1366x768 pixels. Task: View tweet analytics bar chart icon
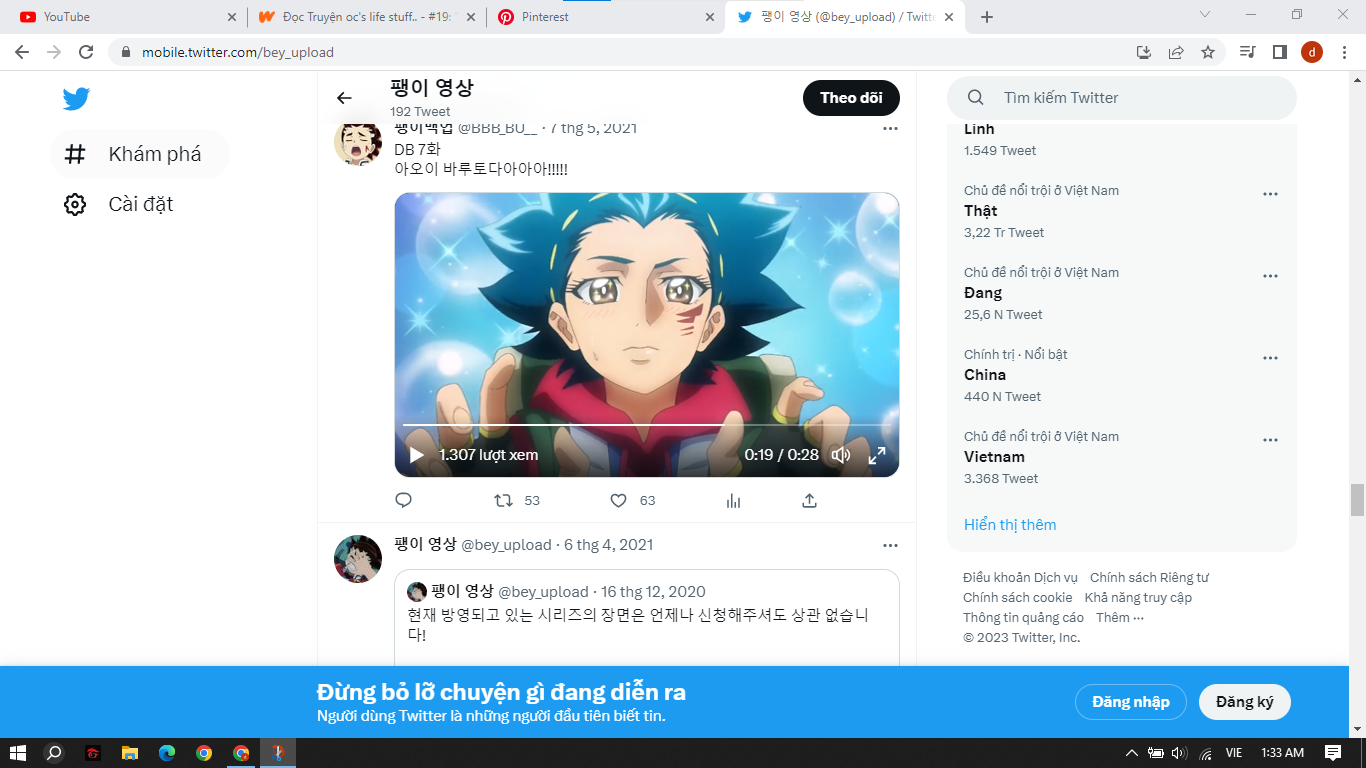pyautogui.click(x=733, y=500)
